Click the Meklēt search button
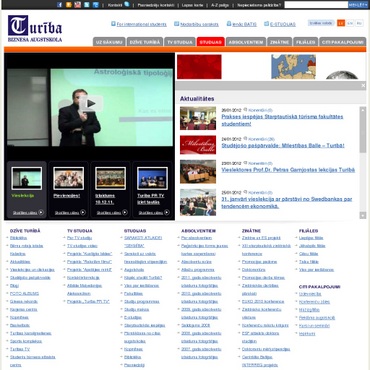 (358, 5)
